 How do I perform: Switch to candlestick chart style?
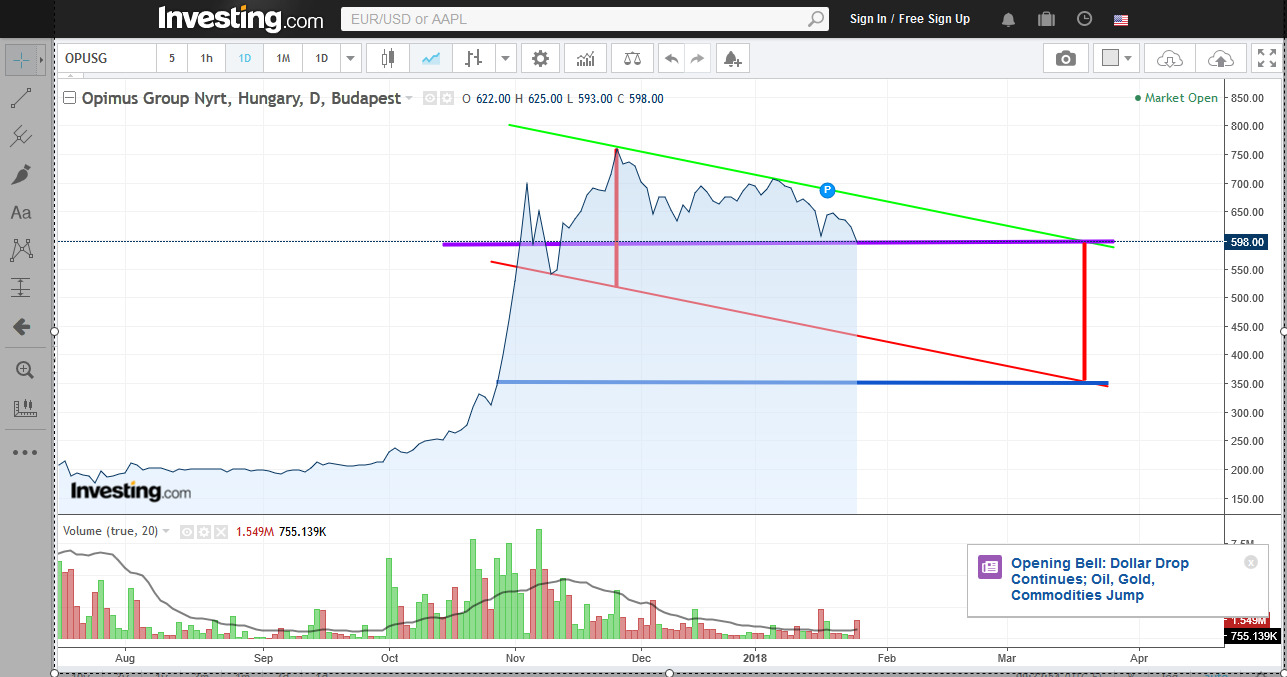point(388,59)
